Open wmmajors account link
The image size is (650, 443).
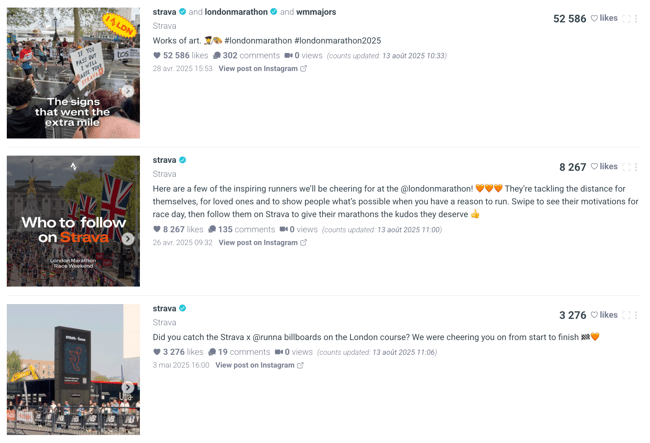pyautogui.click(x=316, y=12)
